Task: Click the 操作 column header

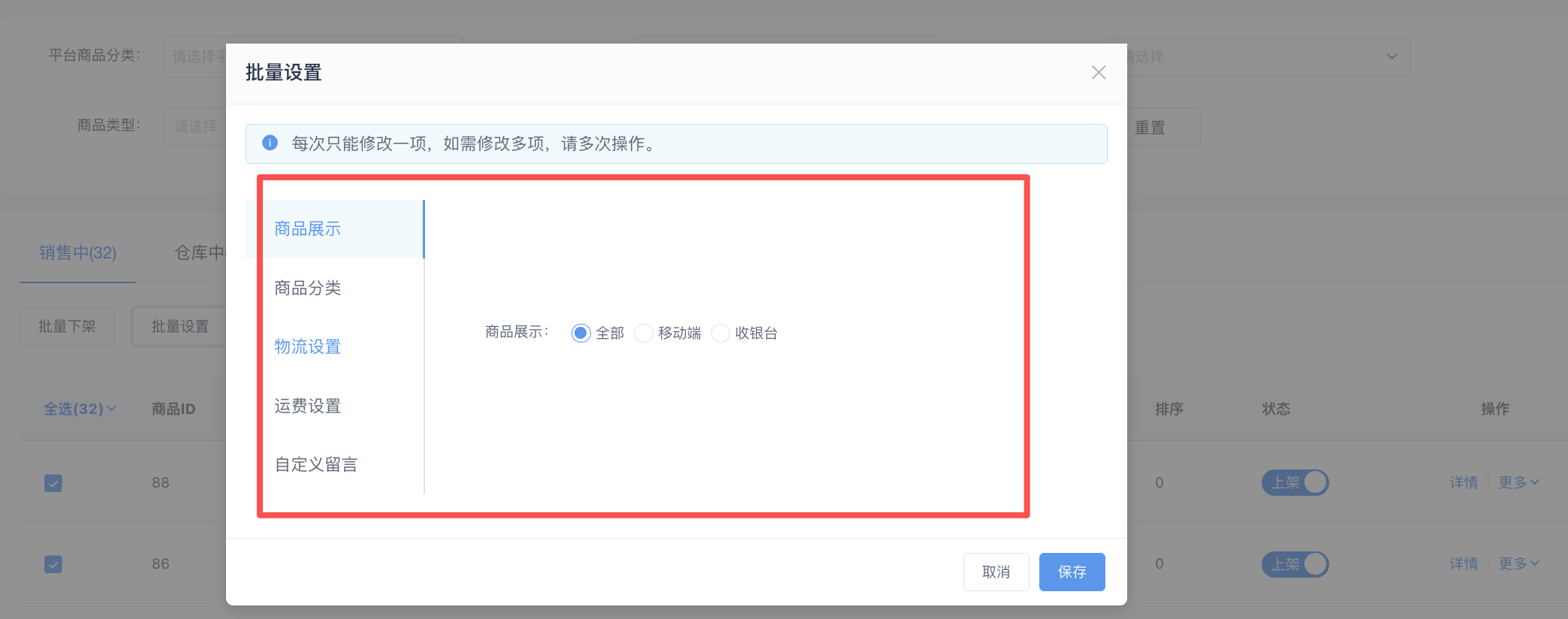Action: [x=1495, y=409]
